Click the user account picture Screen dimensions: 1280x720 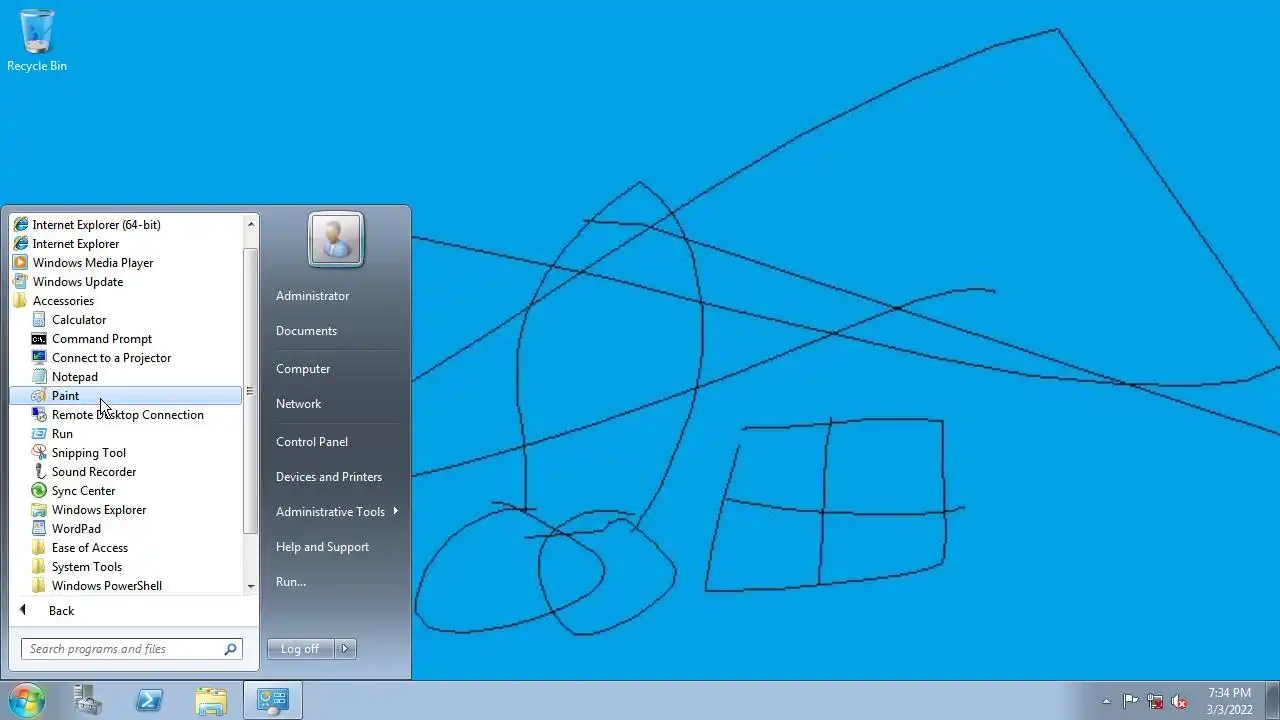[335, 239]
